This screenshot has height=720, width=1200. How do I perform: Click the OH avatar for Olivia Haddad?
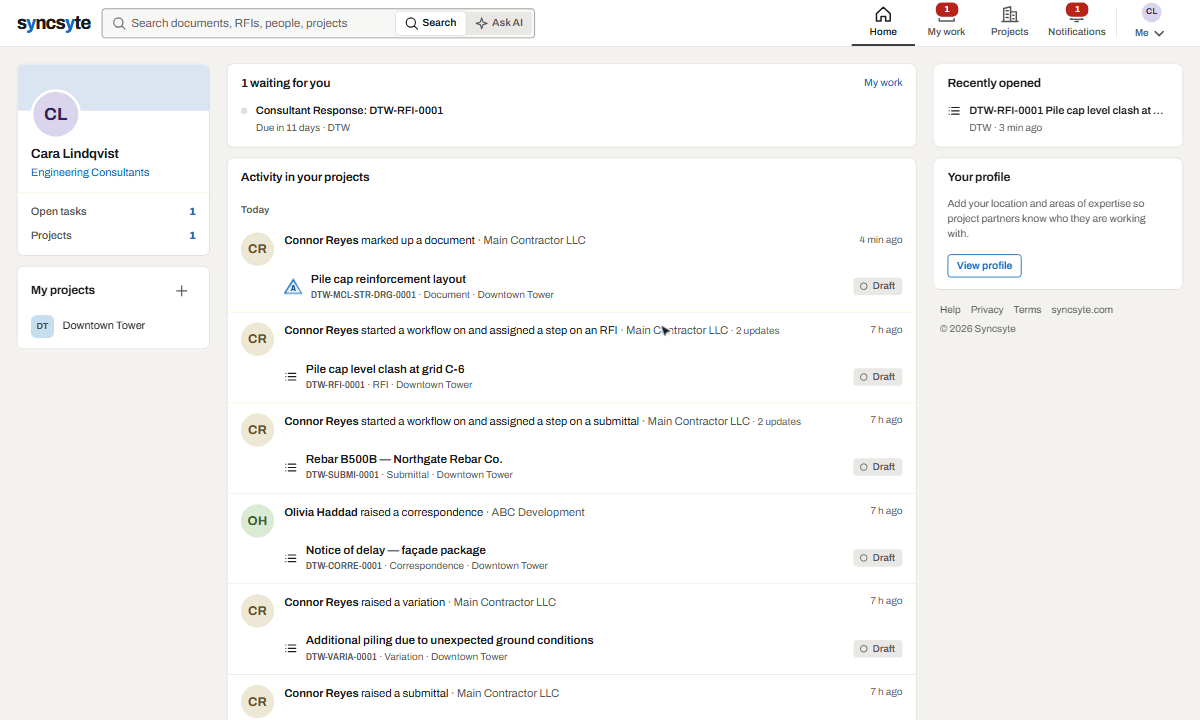click(257, 520)
